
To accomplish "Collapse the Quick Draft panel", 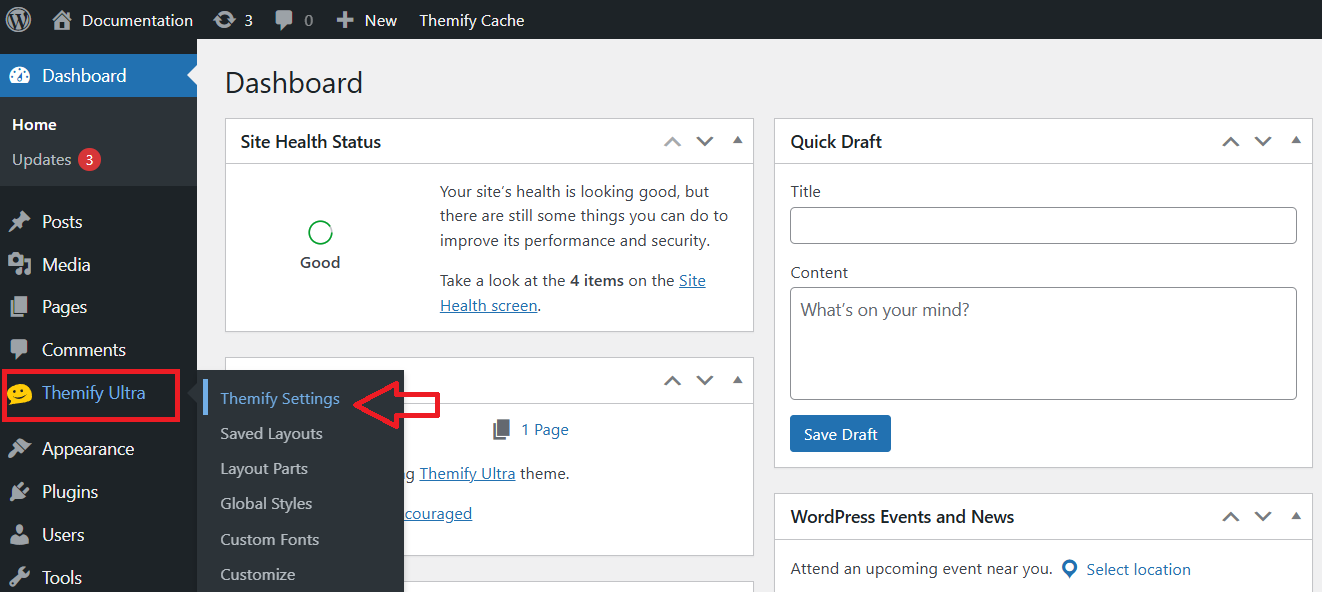I will pos(1295,141).
